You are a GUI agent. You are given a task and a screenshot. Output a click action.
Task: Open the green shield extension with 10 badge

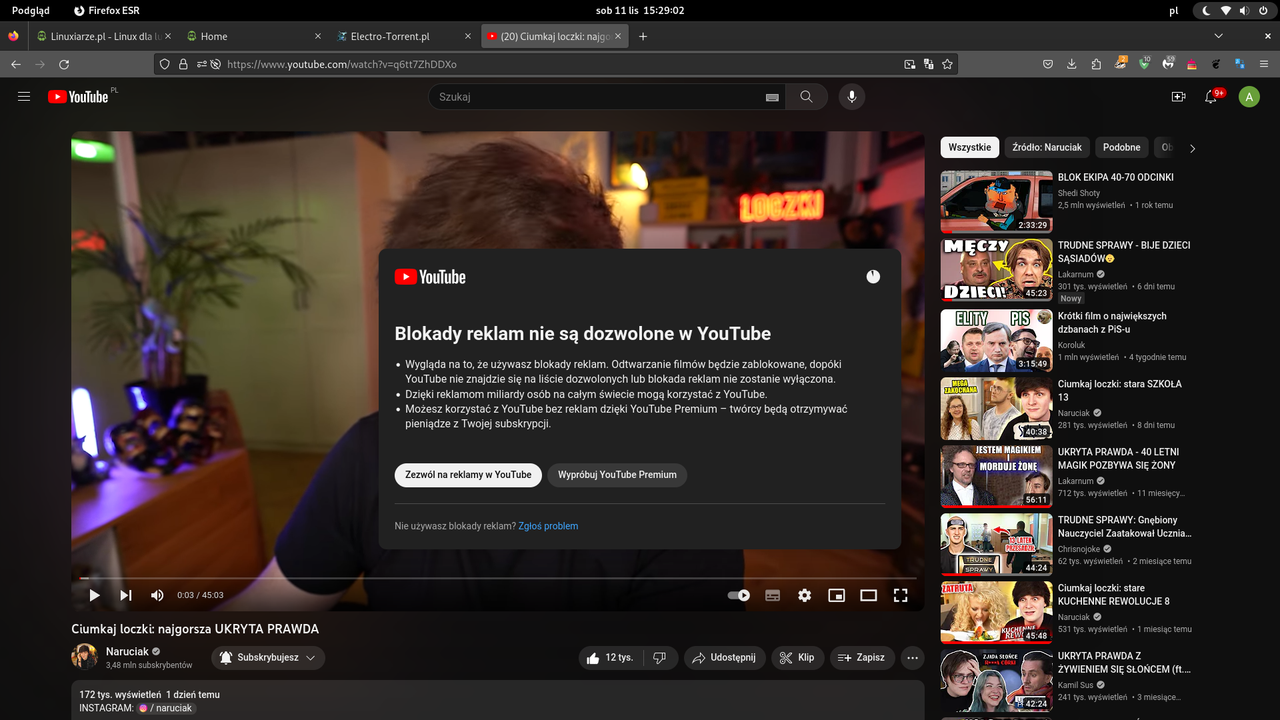tap(1144, 63)
